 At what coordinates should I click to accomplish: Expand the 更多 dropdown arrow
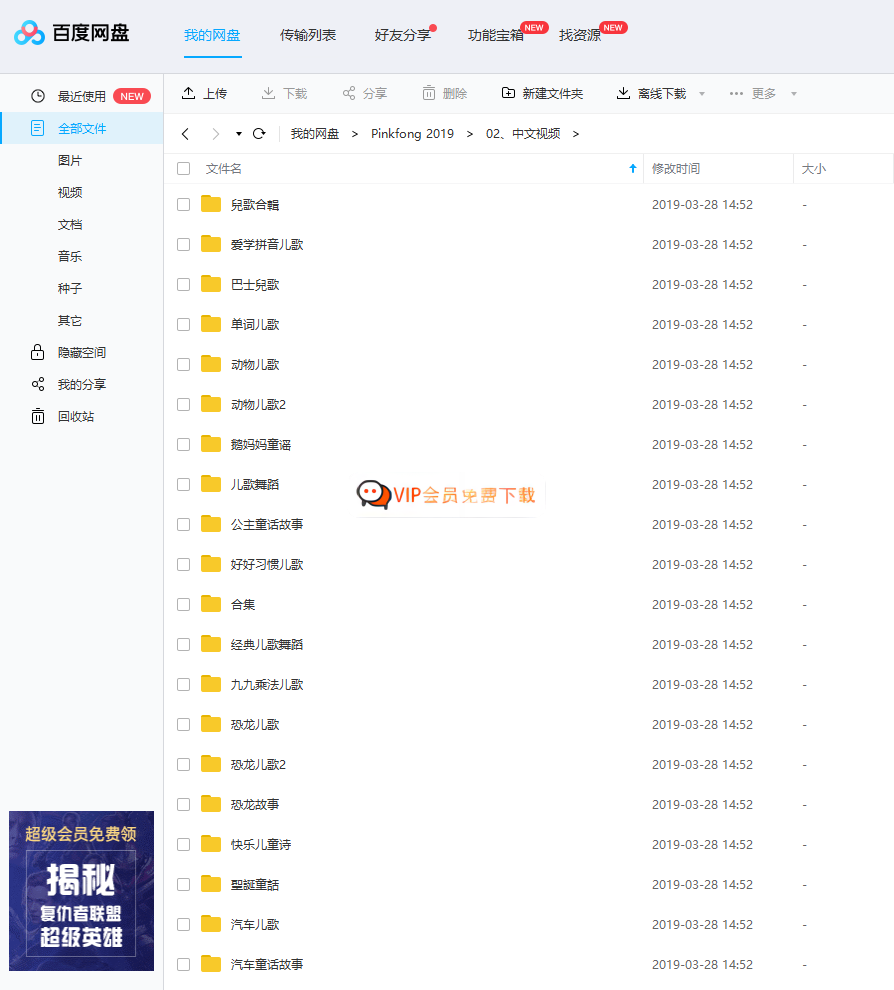(794, 94)
